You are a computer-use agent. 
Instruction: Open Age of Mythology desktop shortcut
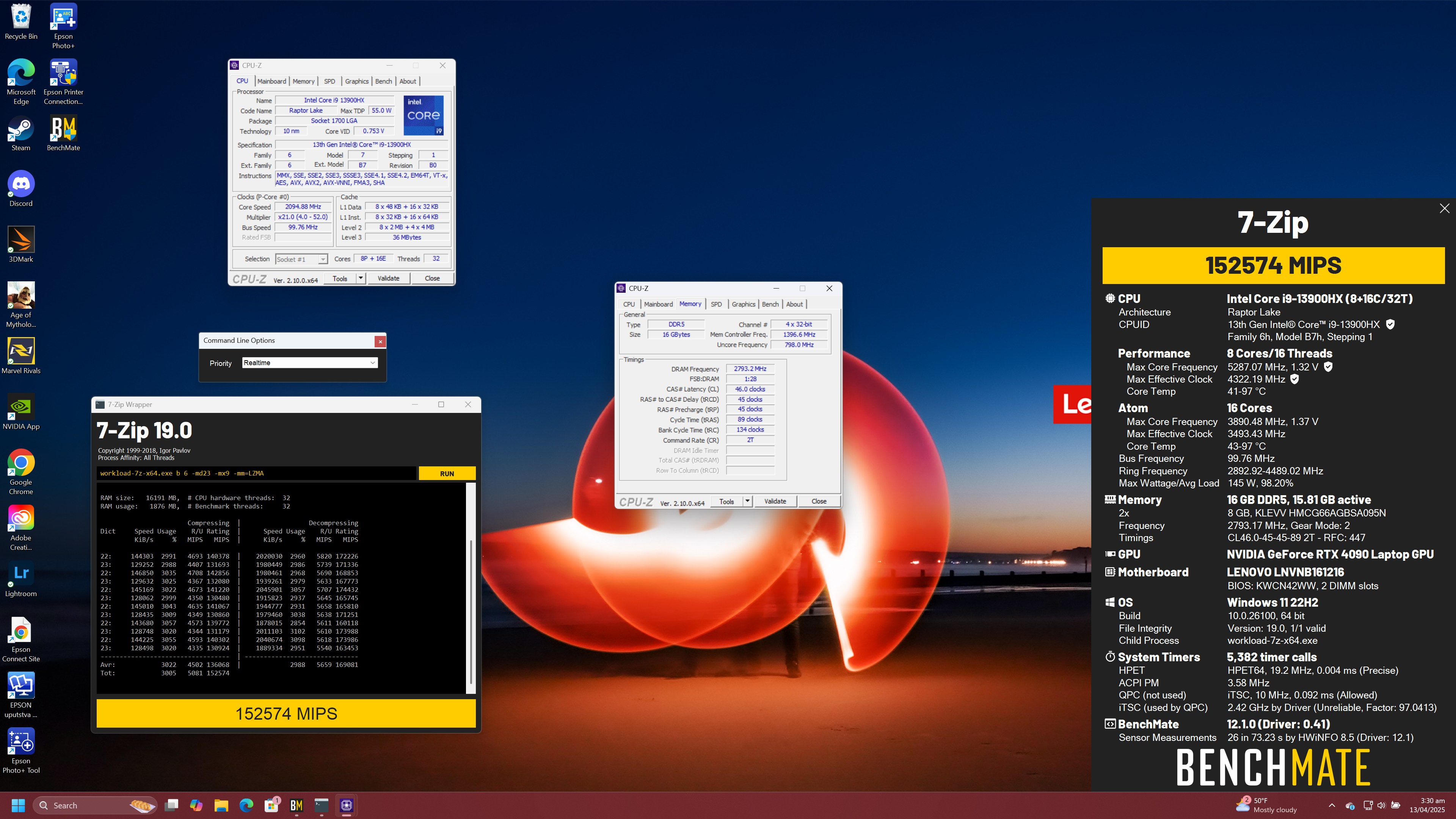click(21, 304)
